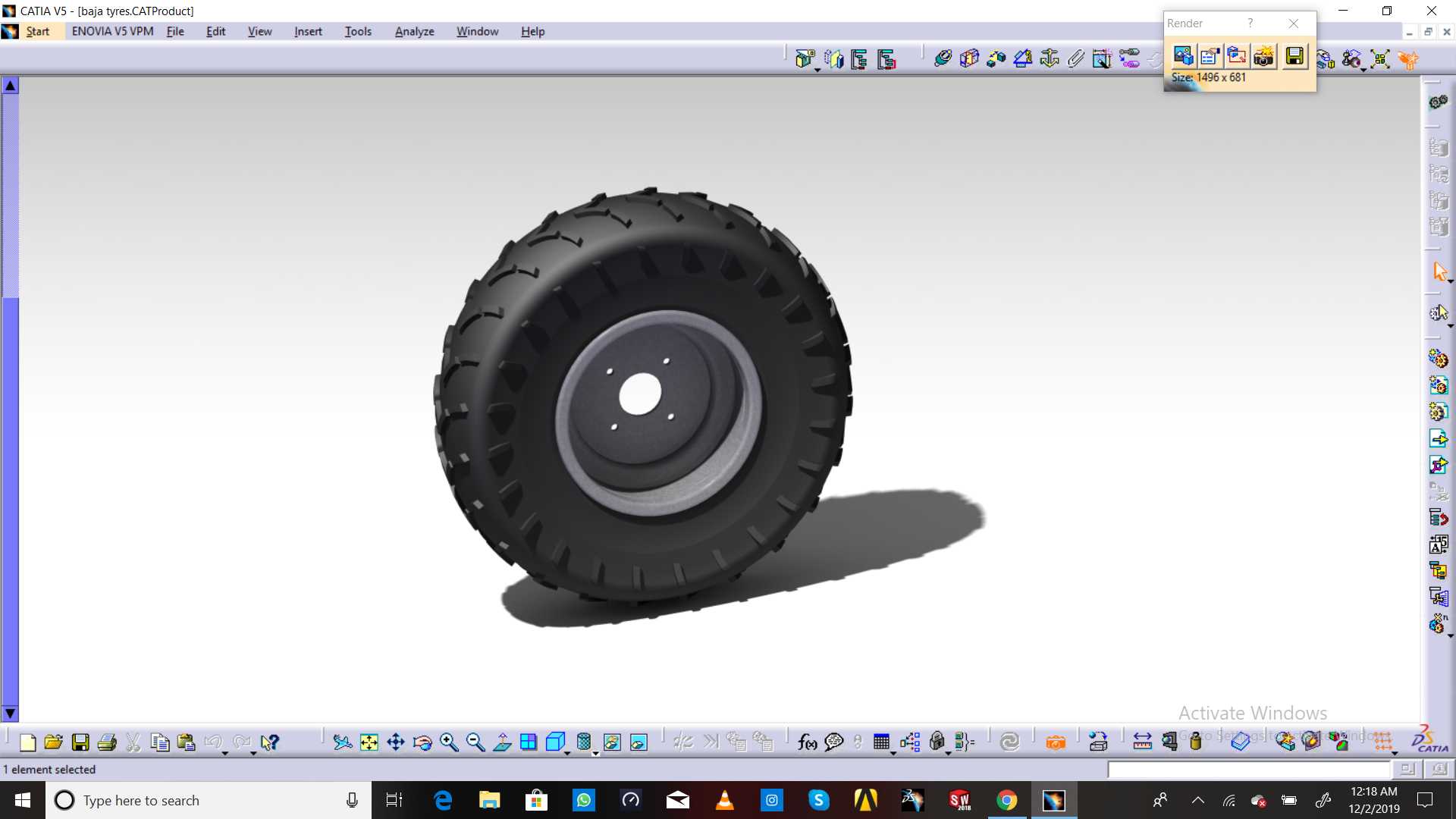Open the Edit menu
Image resolution: width=1456 pixels, height=819 pixels.
[x=215, y=31]
